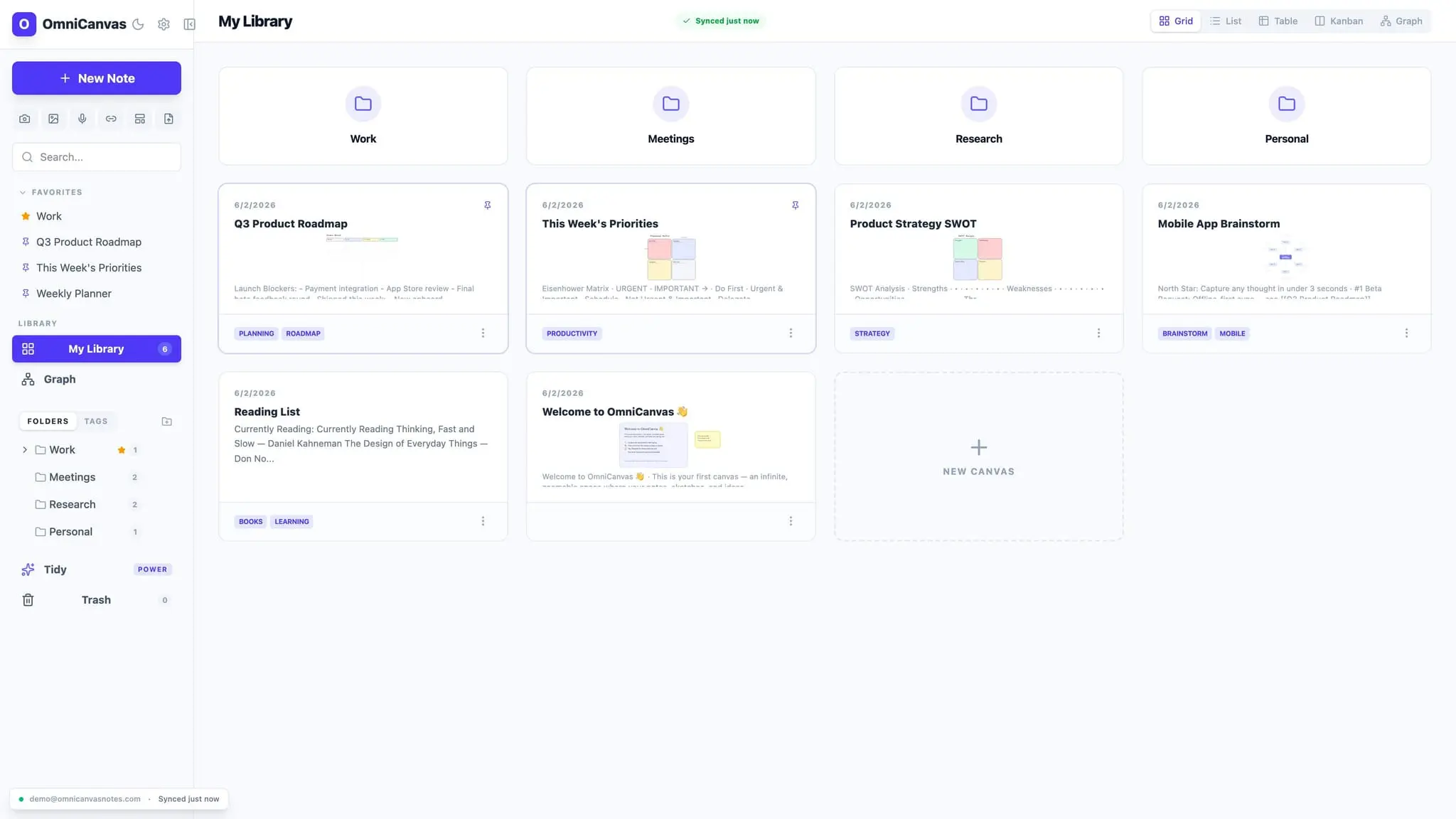Switch to Graph view in top bar
Screen dimensions: 1456x819
pos(1401,21)
